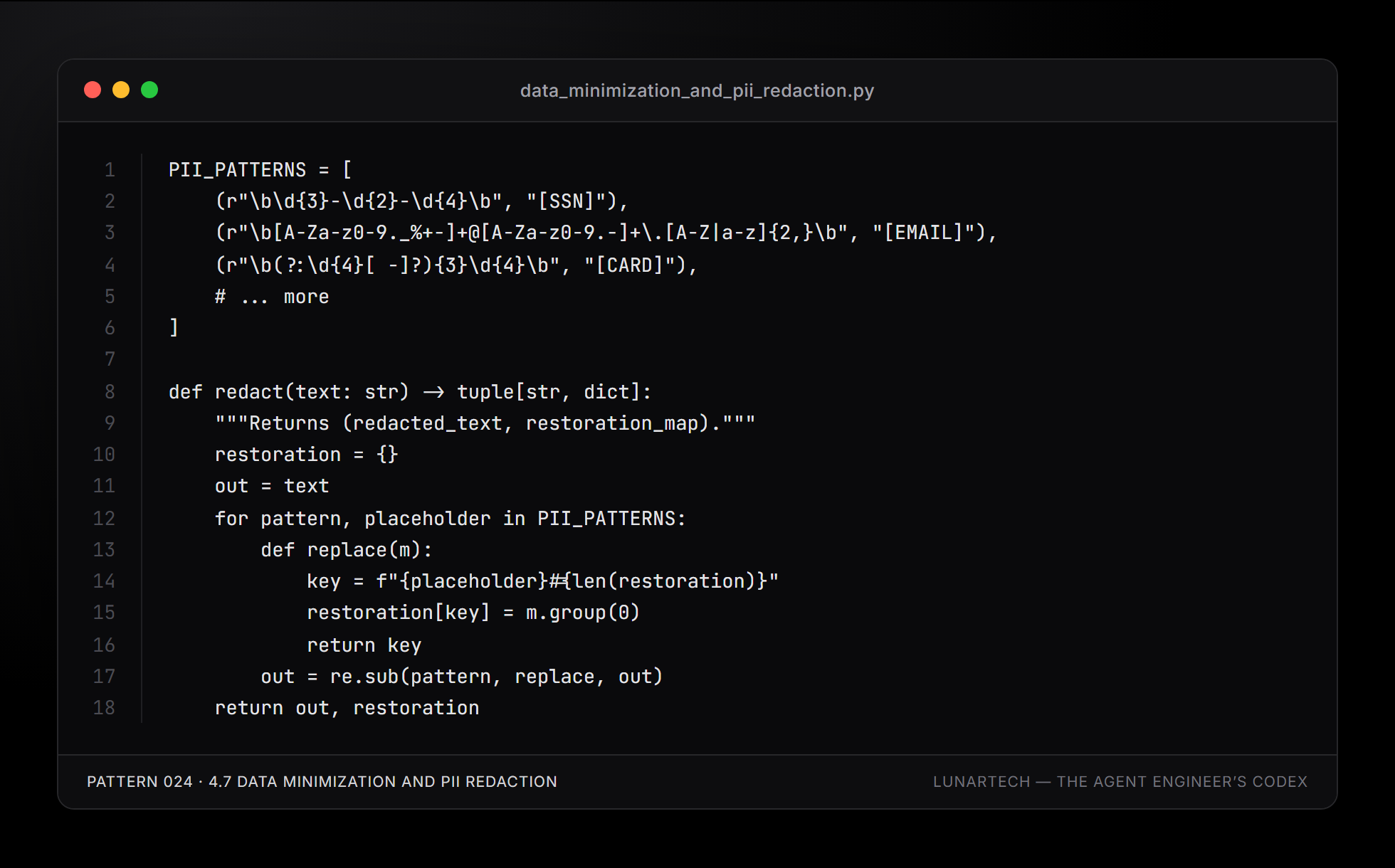The image size is (1395, 868).
Task: Click the footer 'LUNARTECH — THE AGENT ENGINEER'S CODEX'
Action: 1120,782
